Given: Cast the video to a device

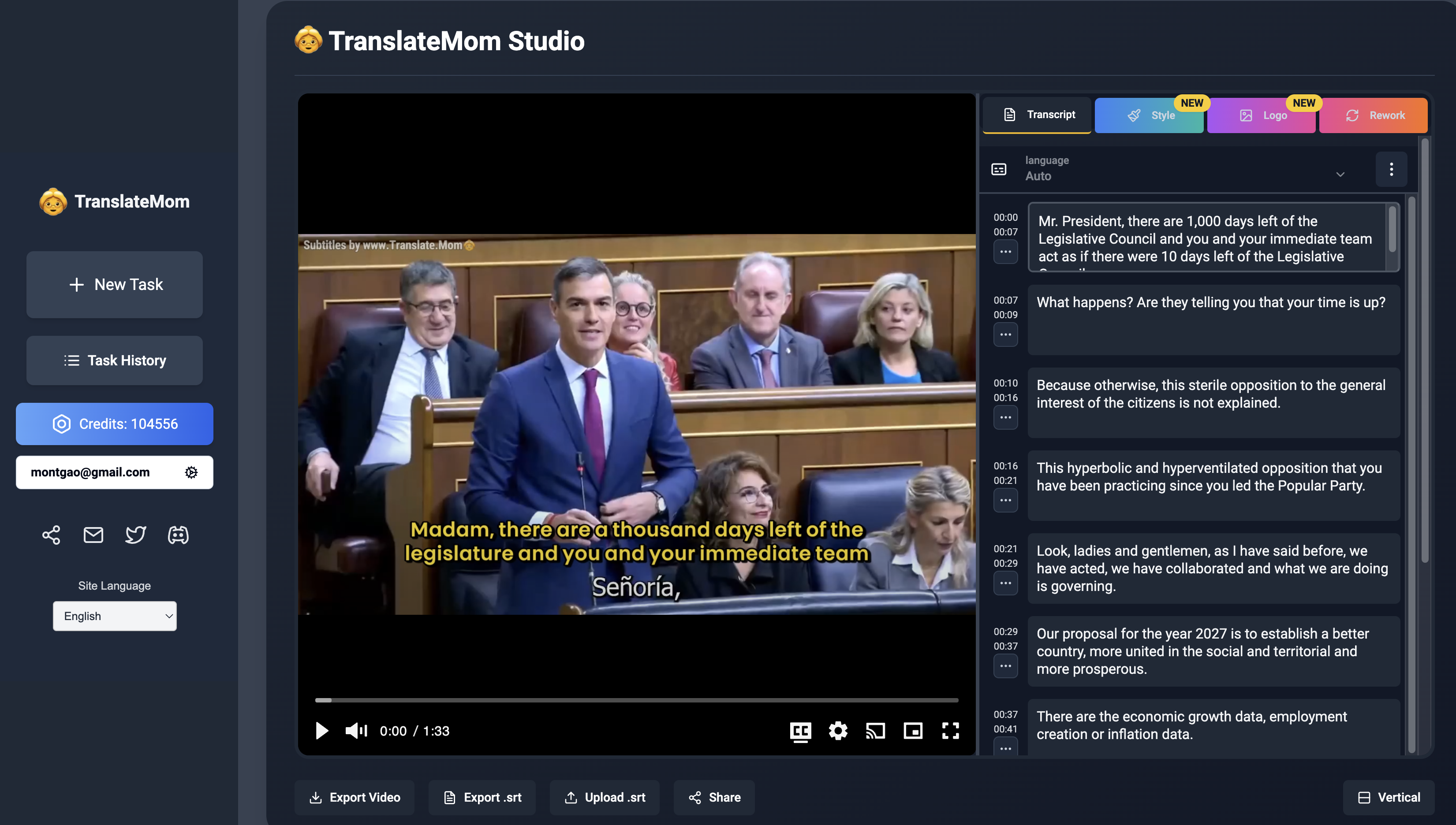Looking at the screenshot, I should [x=876, y=731].
